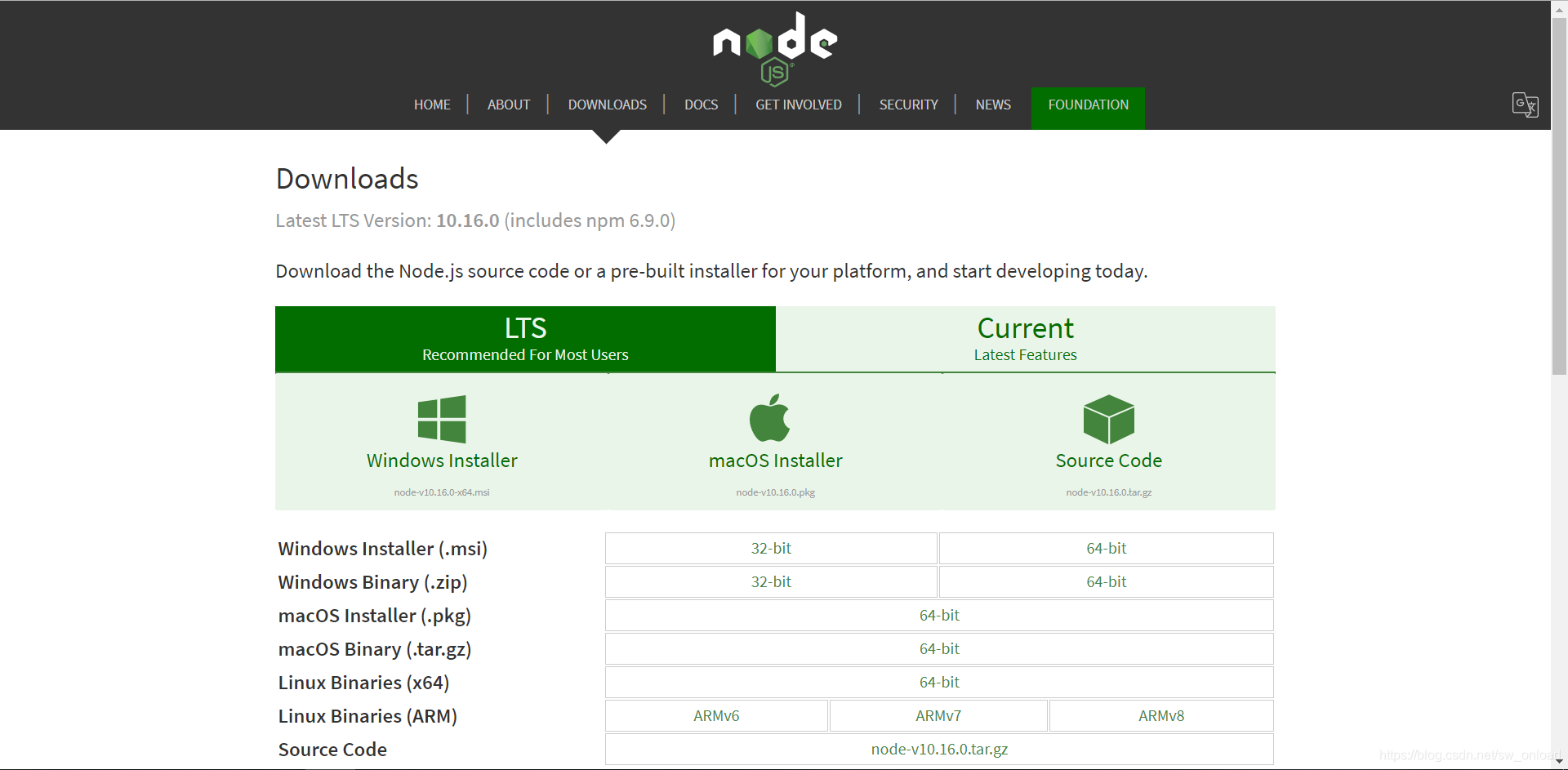
Task: Download Windows Binary (.zip) 64-bit
Action: 1107,581
